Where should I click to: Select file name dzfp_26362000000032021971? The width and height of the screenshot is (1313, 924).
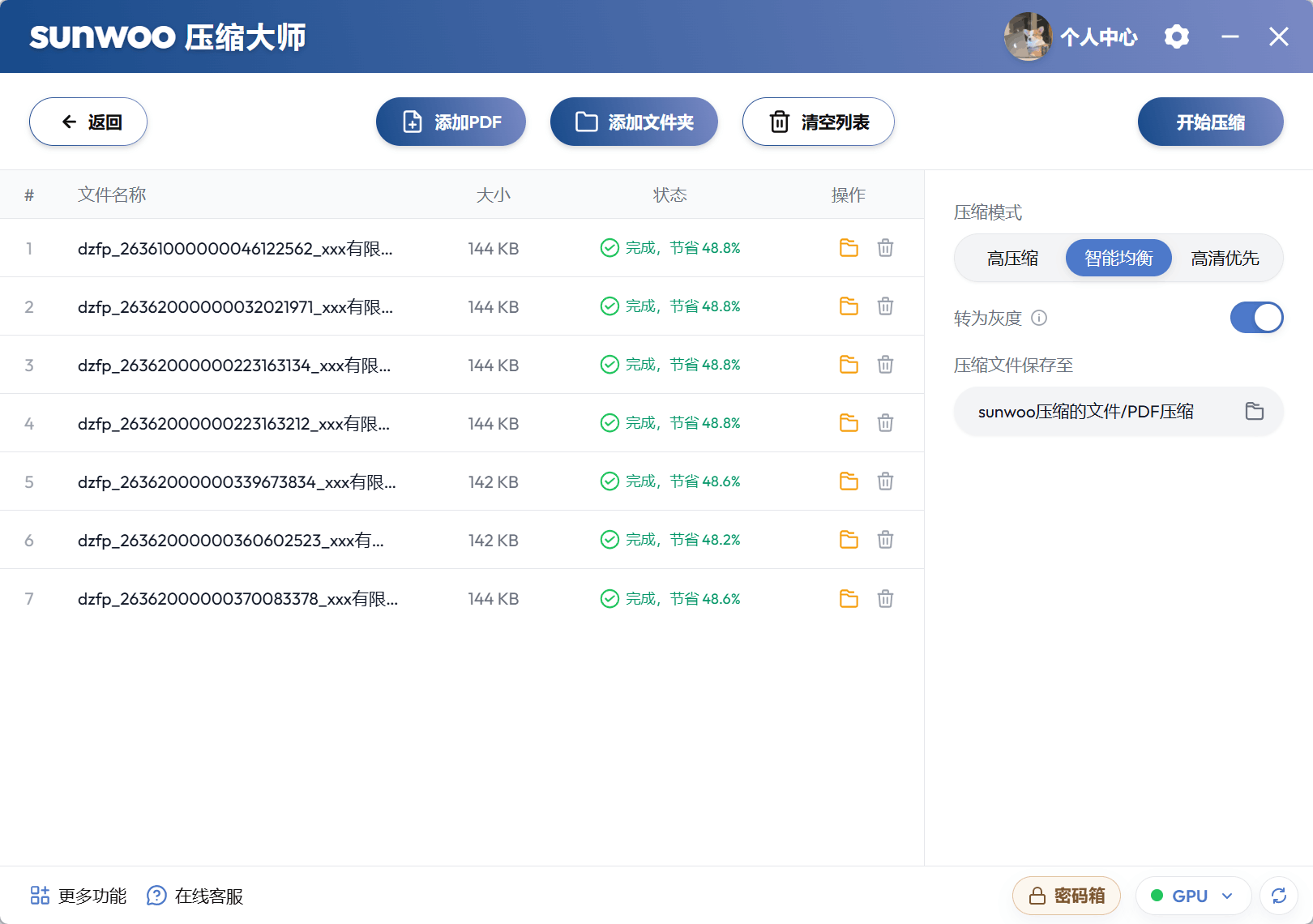tap(235, 307)
